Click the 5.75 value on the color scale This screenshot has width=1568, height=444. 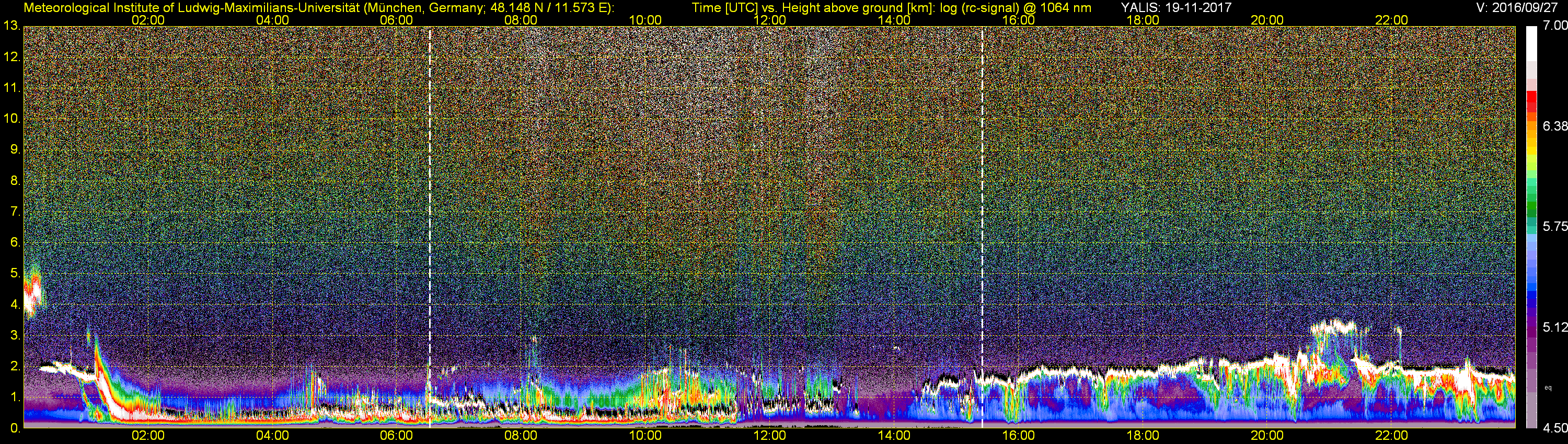click(1555, 227)
